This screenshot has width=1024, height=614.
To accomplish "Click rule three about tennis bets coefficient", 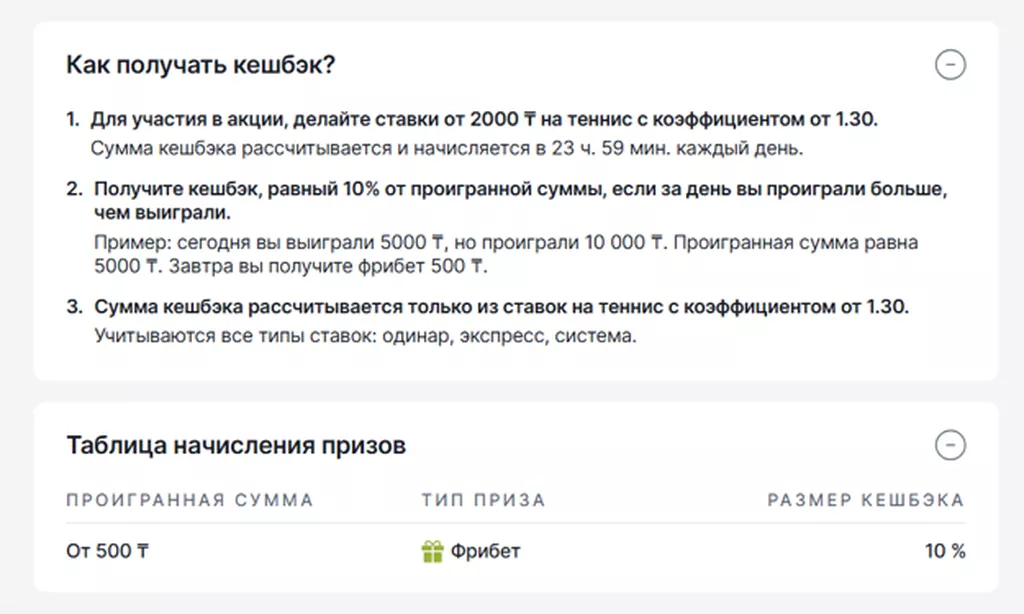I will point(502,307).
